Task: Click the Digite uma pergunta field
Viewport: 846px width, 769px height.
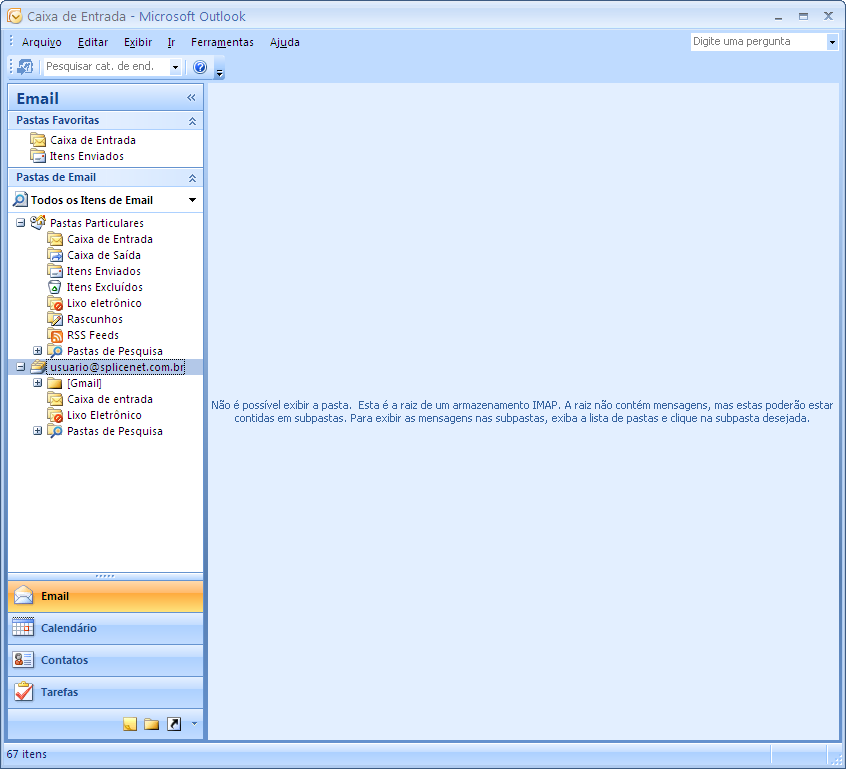Action: pyautogui.click(x=759, y=42)
